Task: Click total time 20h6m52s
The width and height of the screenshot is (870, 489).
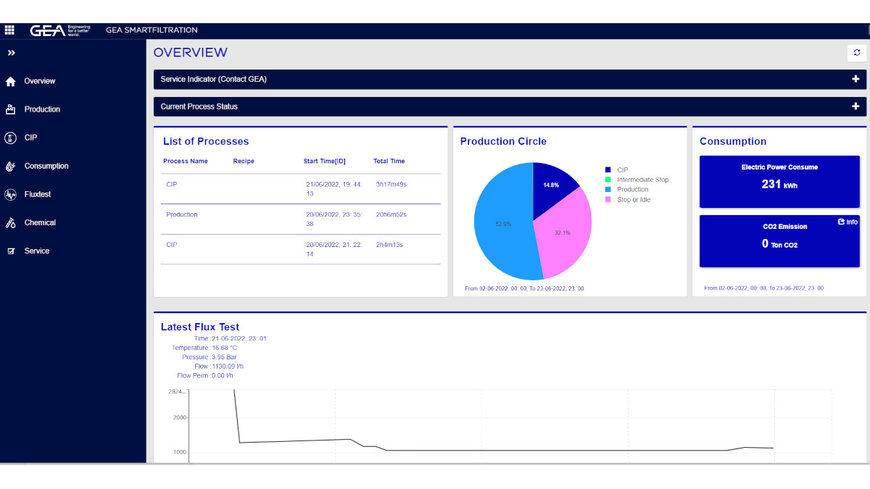Action: coord(391,214)
